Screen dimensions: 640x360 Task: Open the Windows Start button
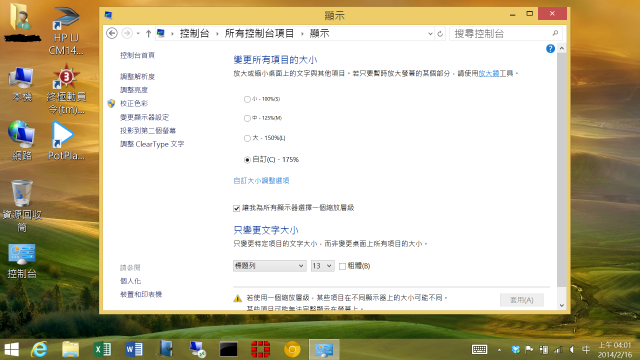click(x=11, y=349)
